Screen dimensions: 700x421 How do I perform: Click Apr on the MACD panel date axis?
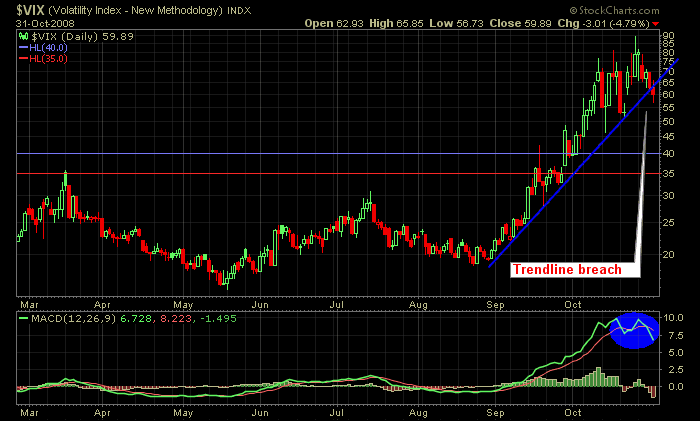(102, 413)
